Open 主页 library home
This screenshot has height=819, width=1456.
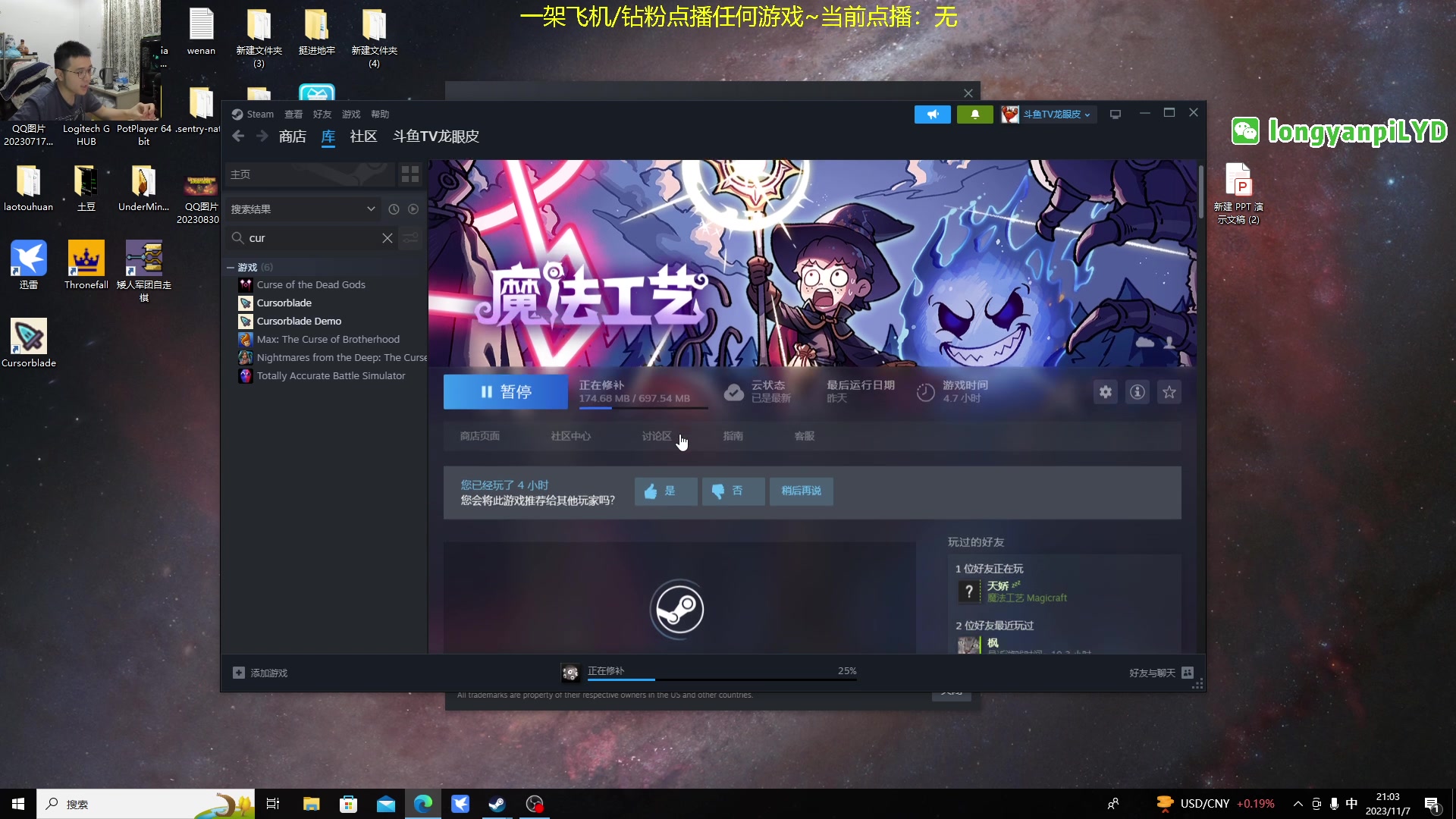click(309, 174)
